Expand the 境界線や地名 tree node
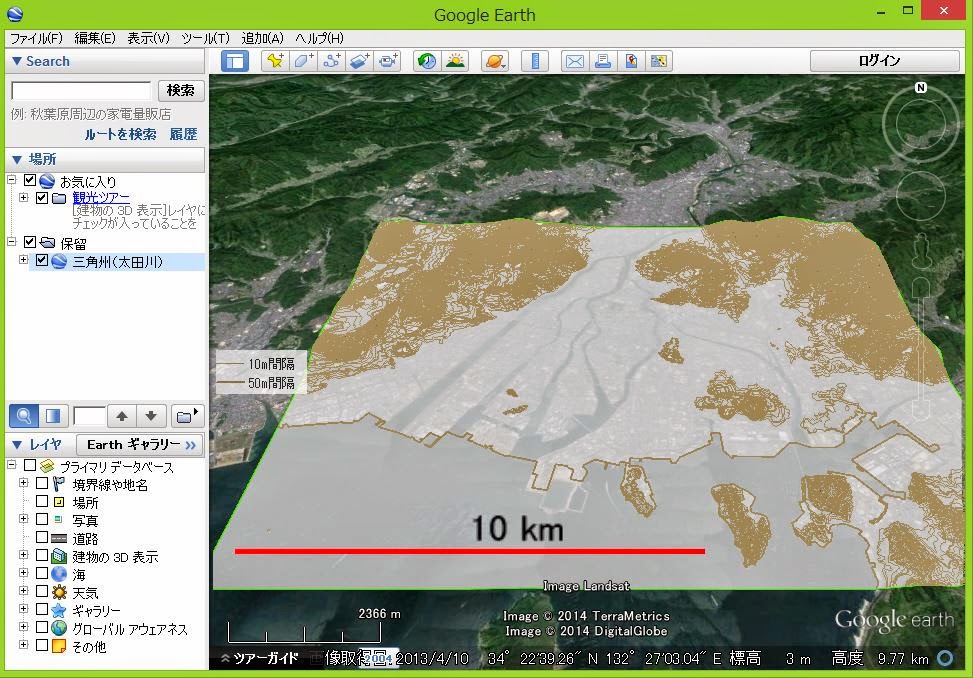Screen dimensions: 973x678 pyautogui.click(x=24, y=482)
